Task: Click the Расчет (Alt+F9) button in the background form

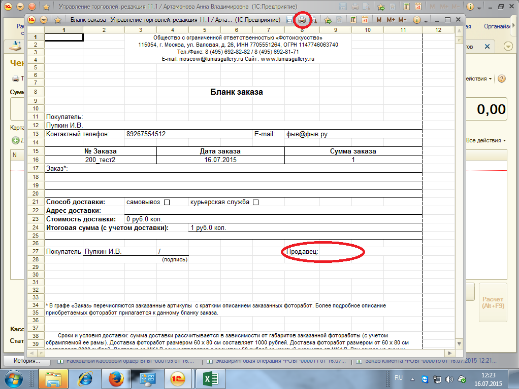Action: point(493,302)
